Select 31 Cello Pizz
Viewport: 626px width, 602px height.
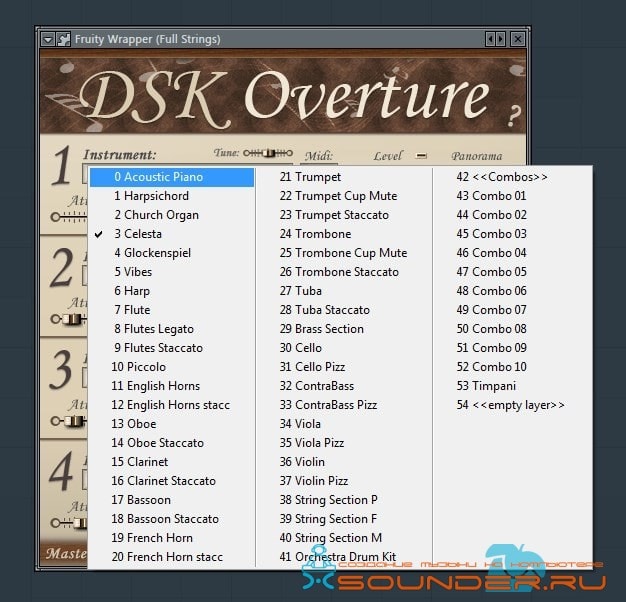coord(344,367)
